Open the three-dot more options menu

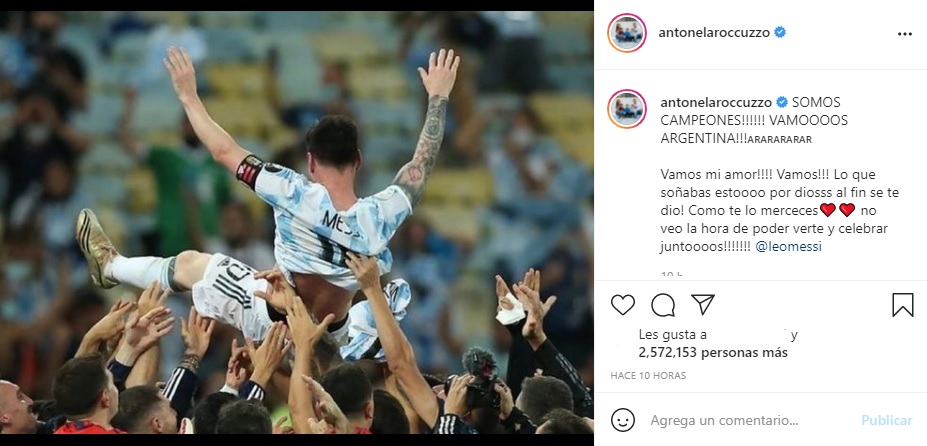(905, 34)
